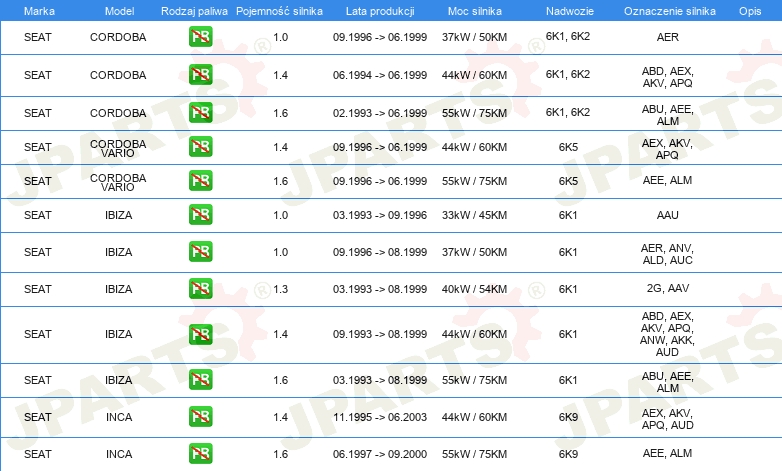Click engine codes cell ending with AUD for Ibiza
Screen dimensions: 782x471
(x=667, y=334)
